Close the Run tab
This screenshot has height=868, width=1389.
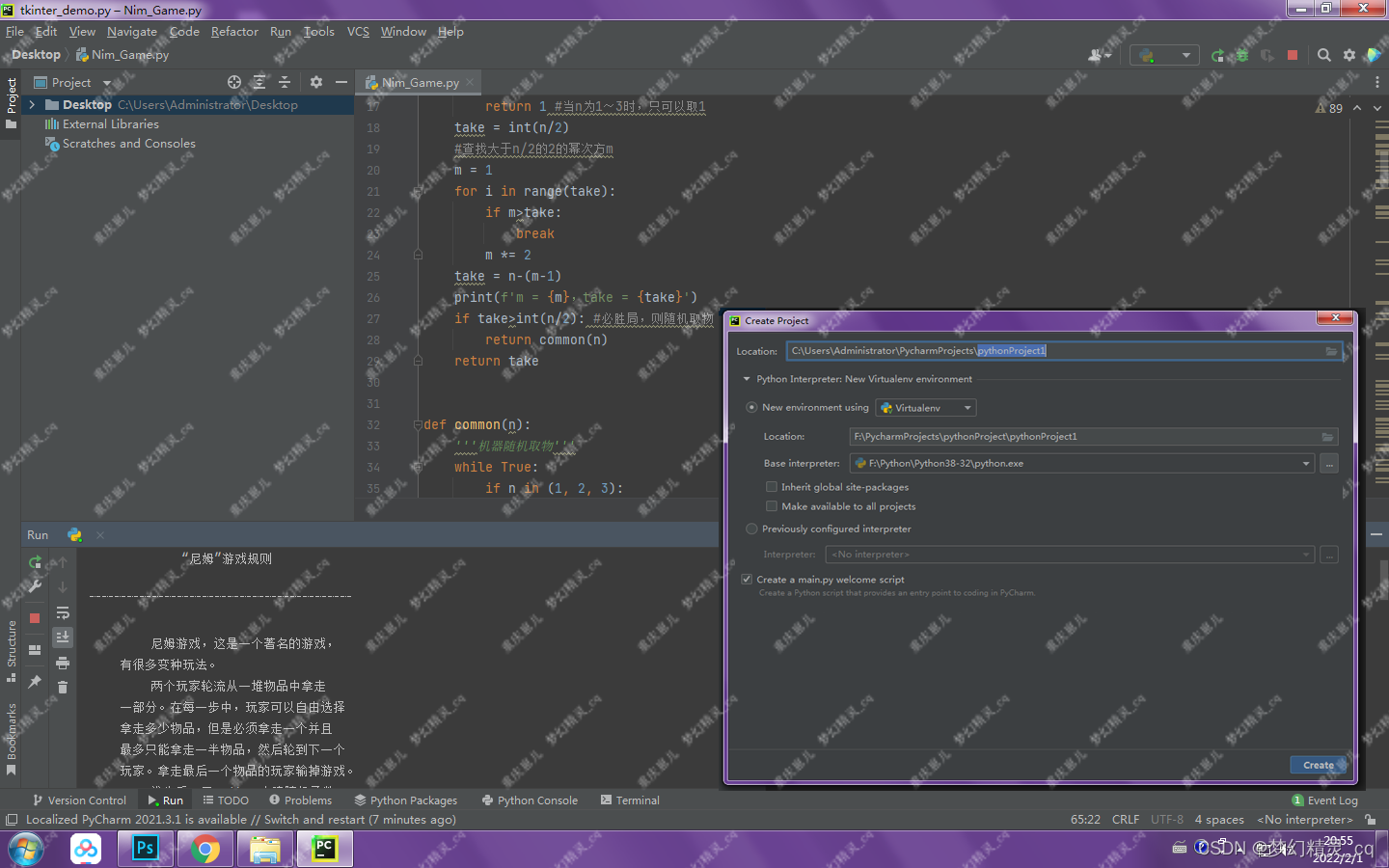(x=100, y=534)
